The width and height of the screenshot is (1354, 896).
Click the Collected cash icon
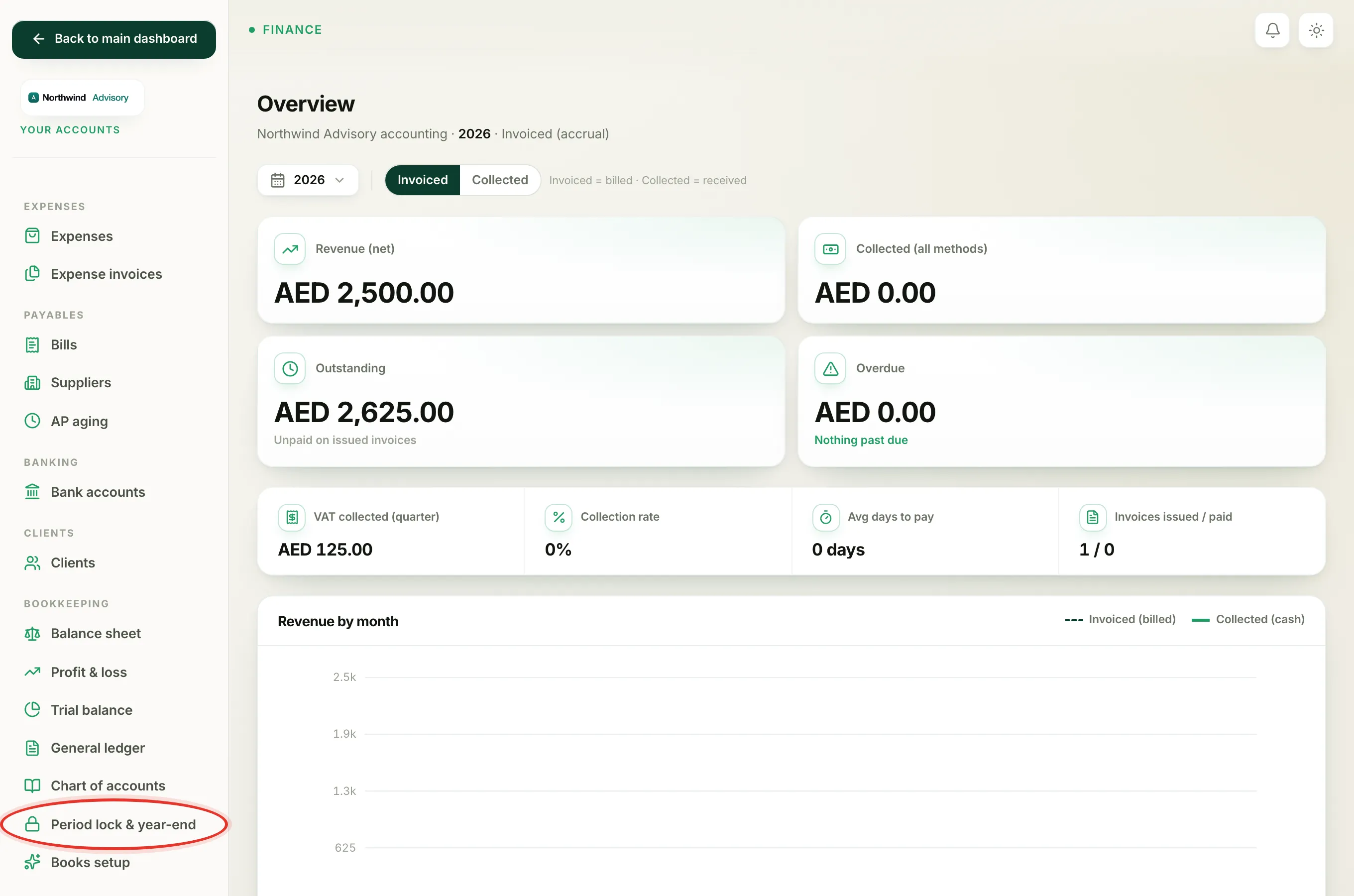[830, 249]
